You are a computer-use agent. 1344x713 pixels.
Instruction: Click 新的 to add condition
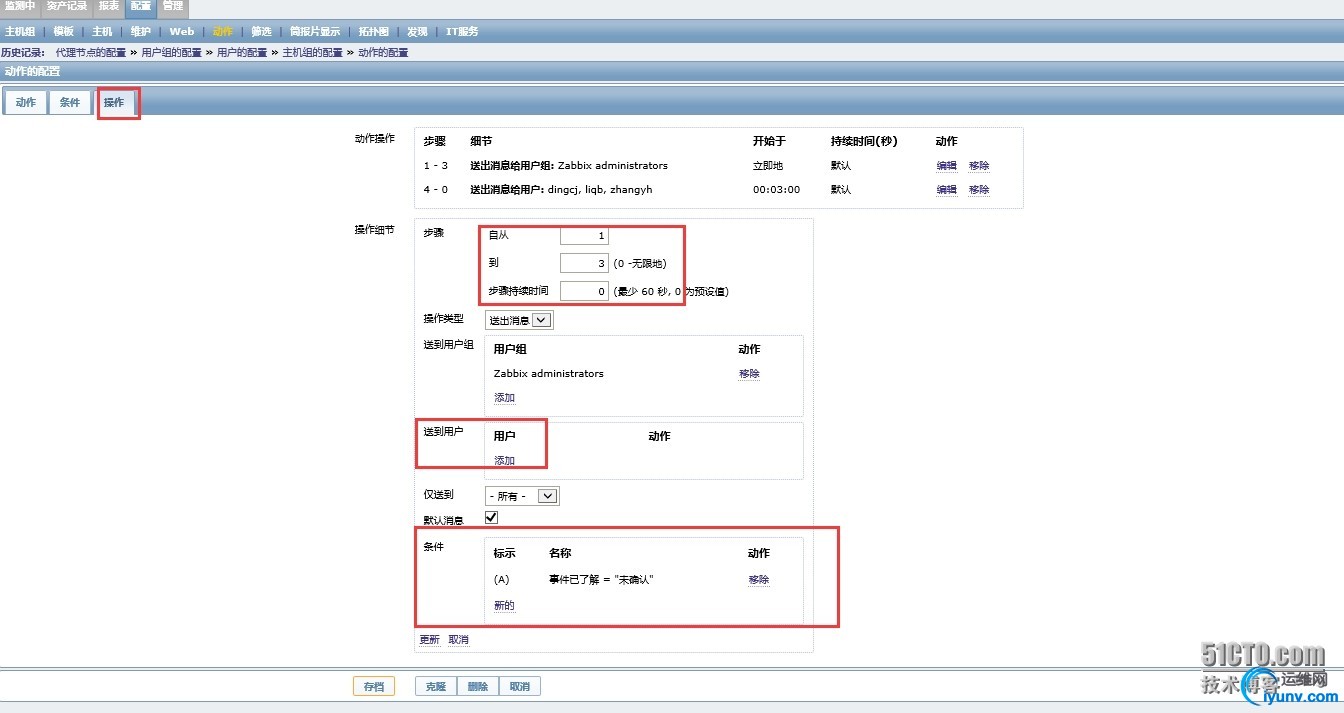(504, 606)
